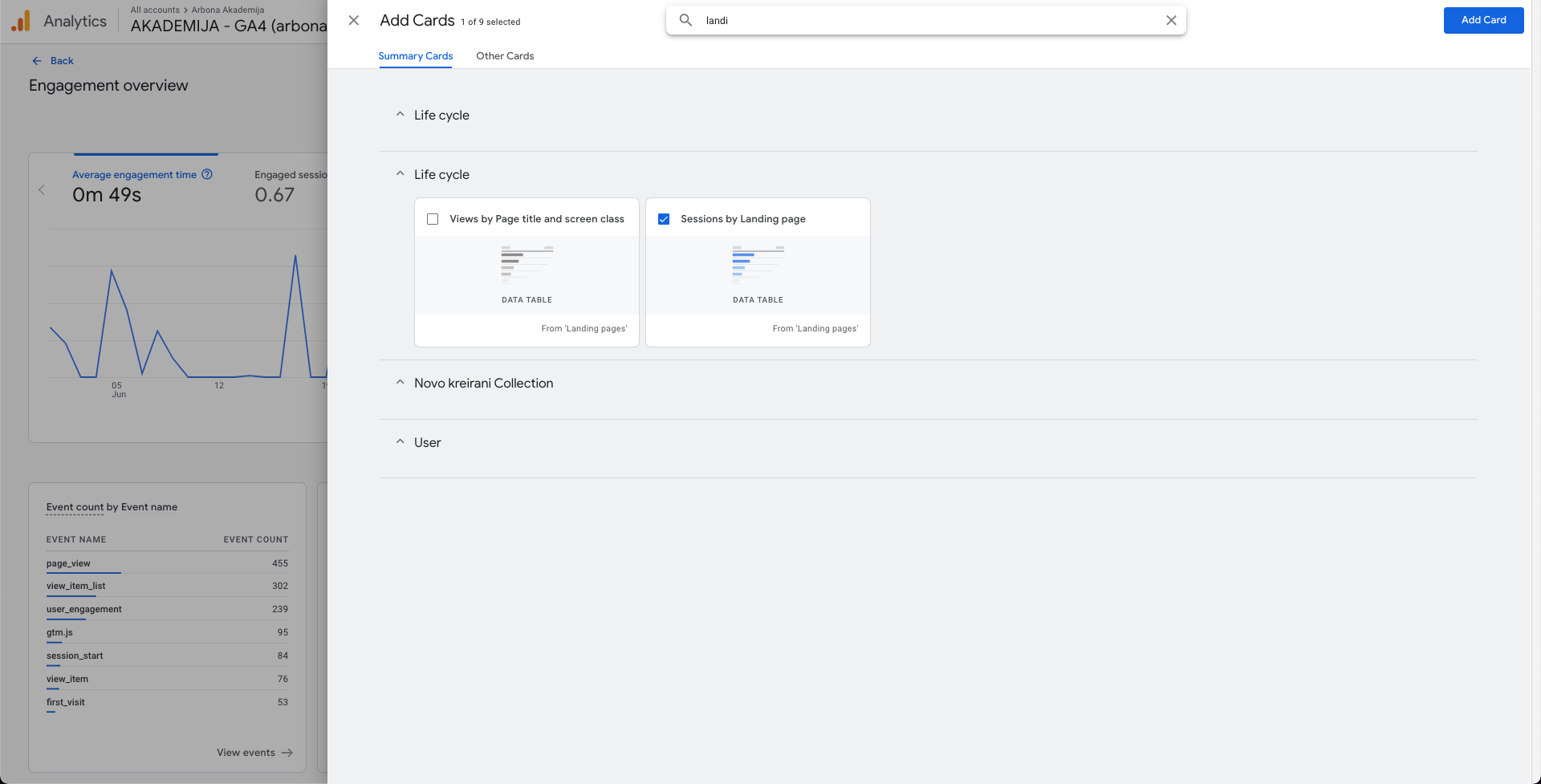Viewport: 1541px width, 784px height.
Task: Click the Engagement overview heading
Action: (108, 86)
